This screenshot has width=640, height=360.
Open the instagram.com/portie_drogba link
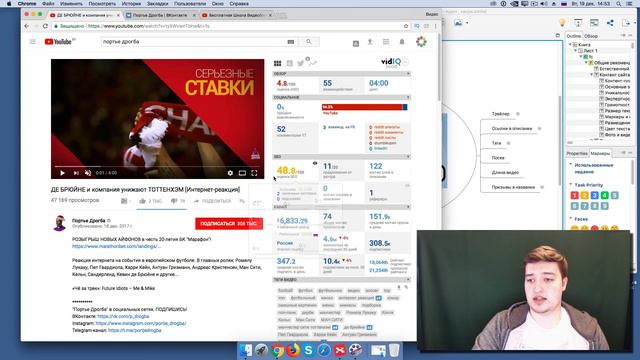coord(141,323)
